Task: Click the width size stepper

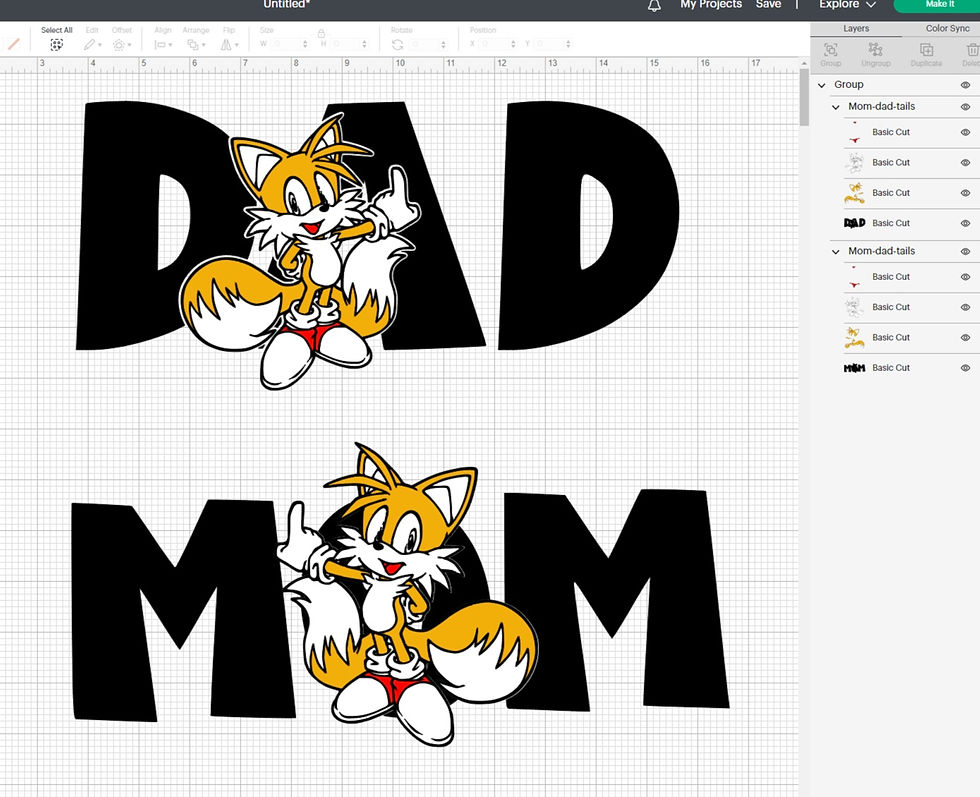Action: coord(305,44)
